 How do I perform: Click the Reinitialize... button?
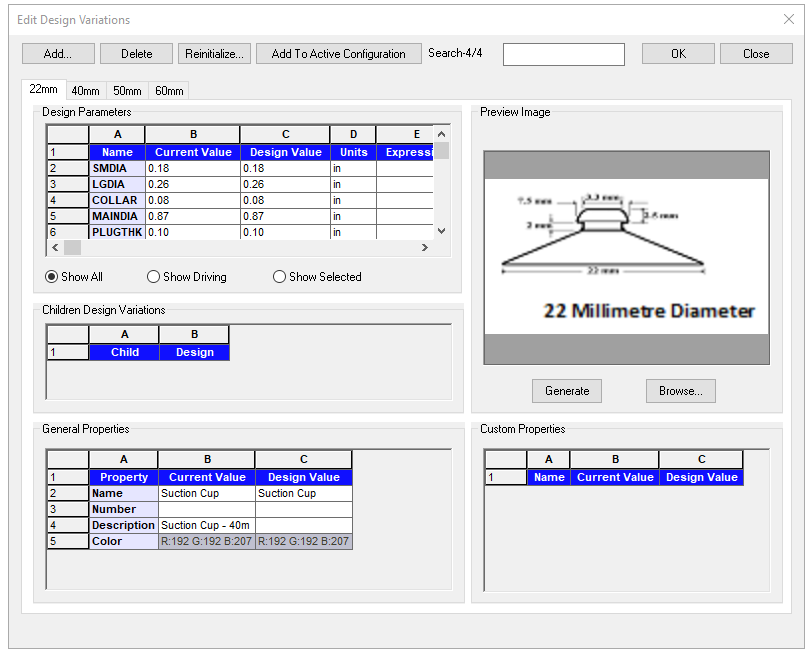point(215,54)
